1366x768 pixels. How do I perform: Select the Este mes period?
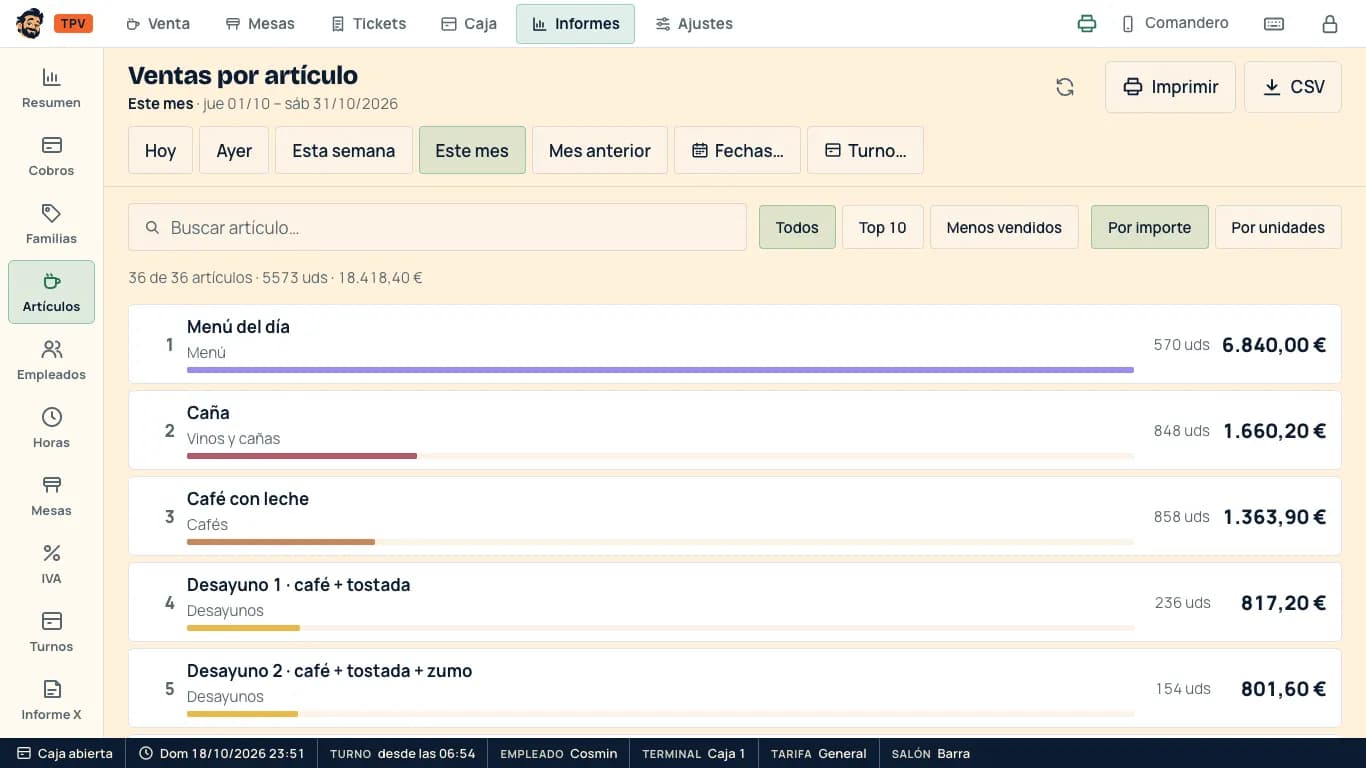pos(472,150)
